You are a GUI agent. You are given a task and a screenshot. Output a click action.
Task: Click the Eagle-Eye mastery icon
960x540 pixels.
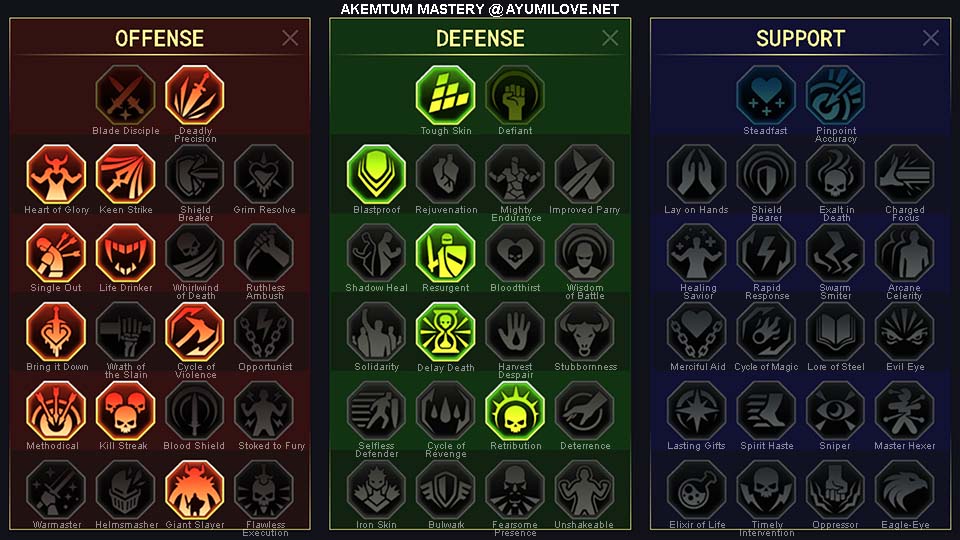(x=904, y=490)
